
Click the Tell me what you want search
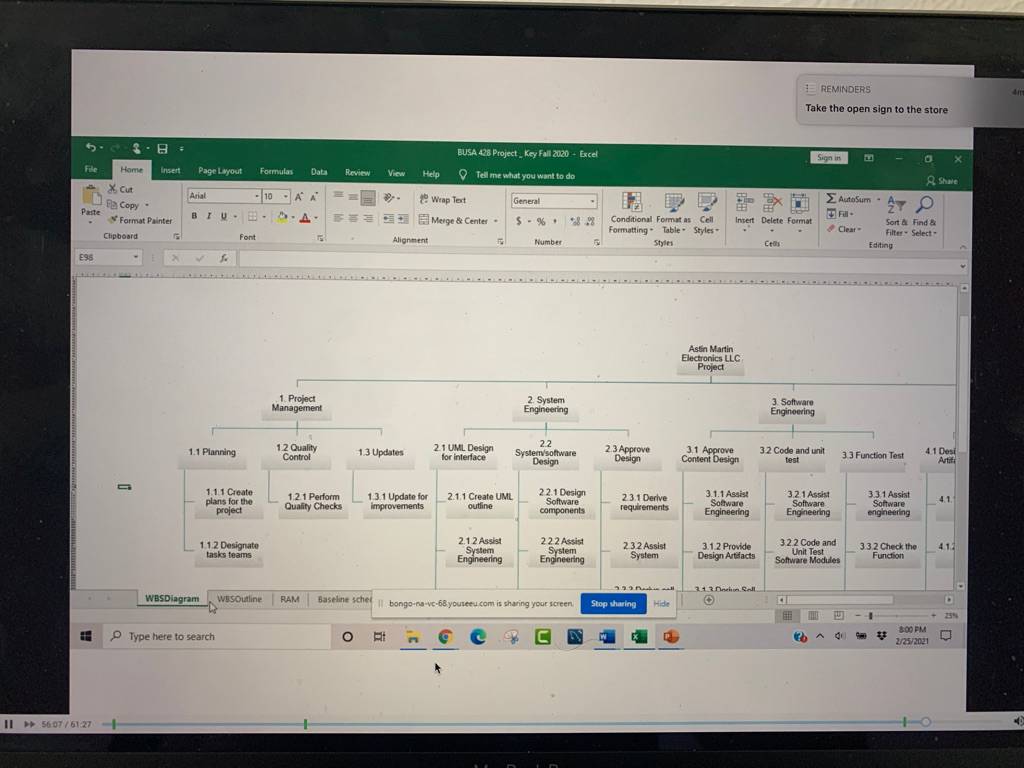tap(517, 175)
